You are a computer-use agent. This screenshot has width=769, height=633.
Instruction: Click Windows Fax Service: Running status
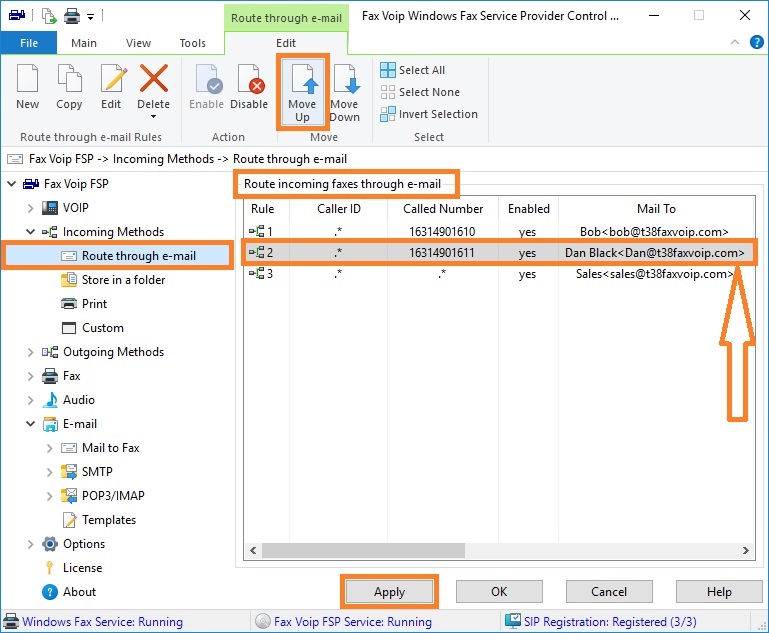point(93,622)
